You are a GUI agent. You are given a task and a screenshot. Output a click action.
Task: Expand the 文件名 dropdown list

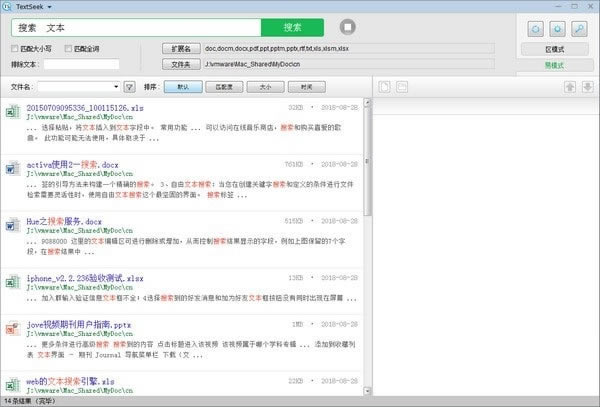[x=116, y=87]
